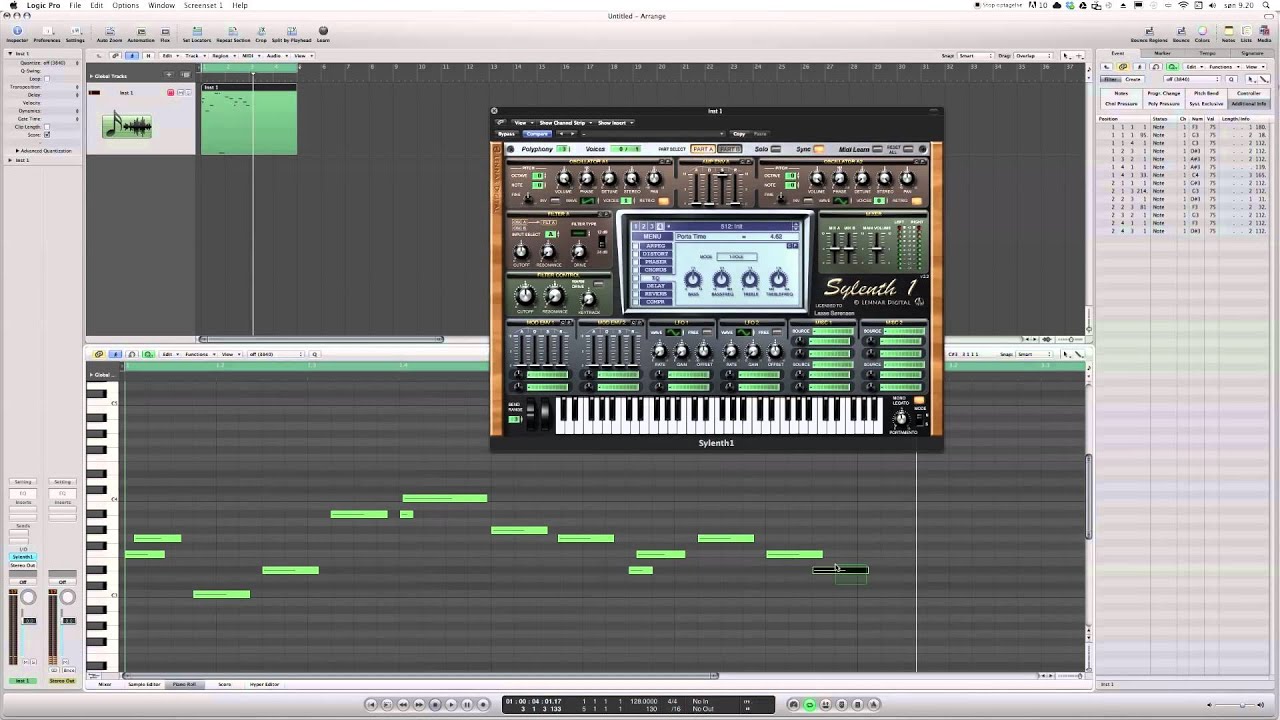The height and width of the screenshot is (720, 1280).
Task: Toggle Sylenth1 Midi Learn switch
Action: [x=877, y=149]
